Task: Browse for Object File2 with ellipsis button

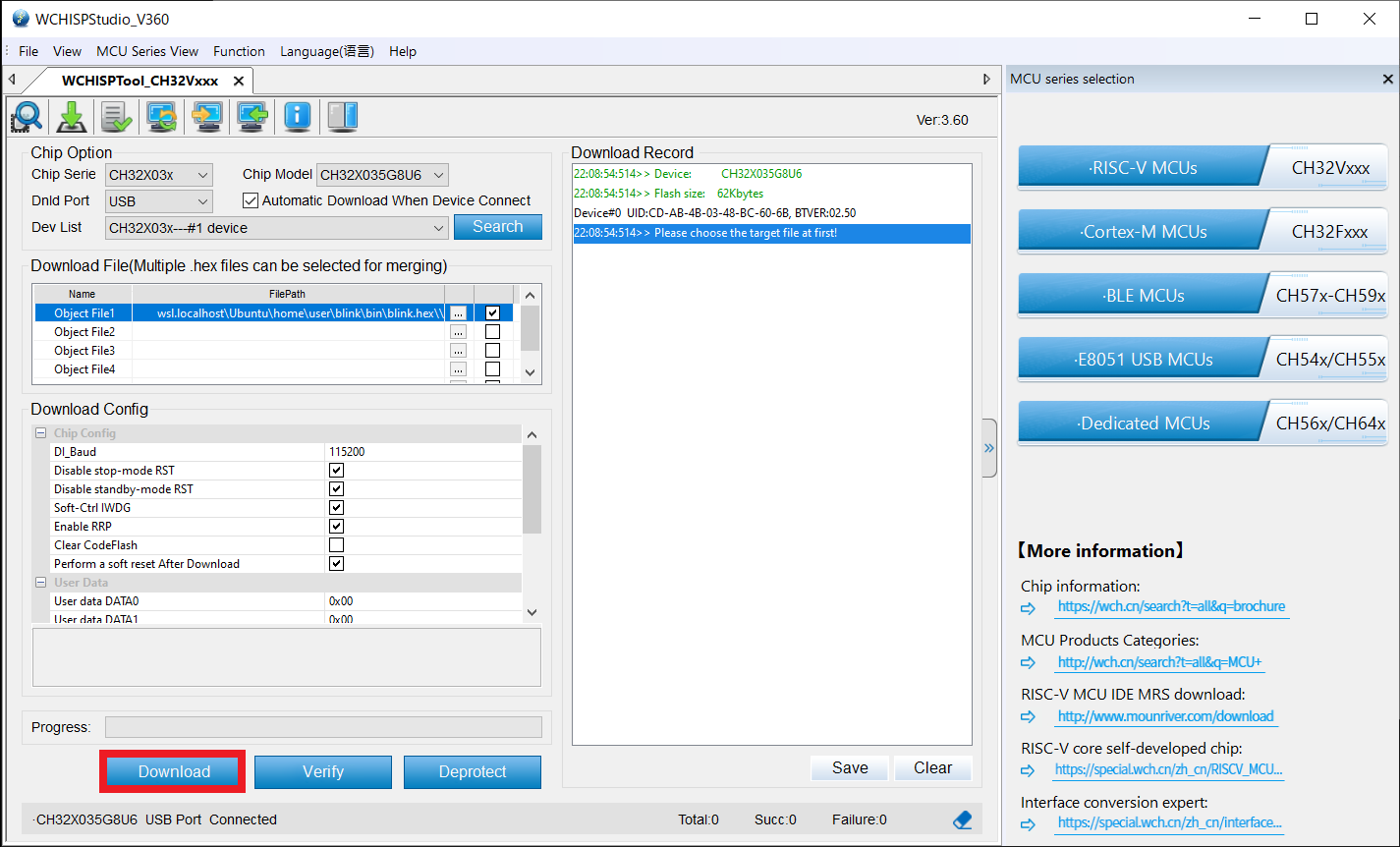Action: (458, 332)
